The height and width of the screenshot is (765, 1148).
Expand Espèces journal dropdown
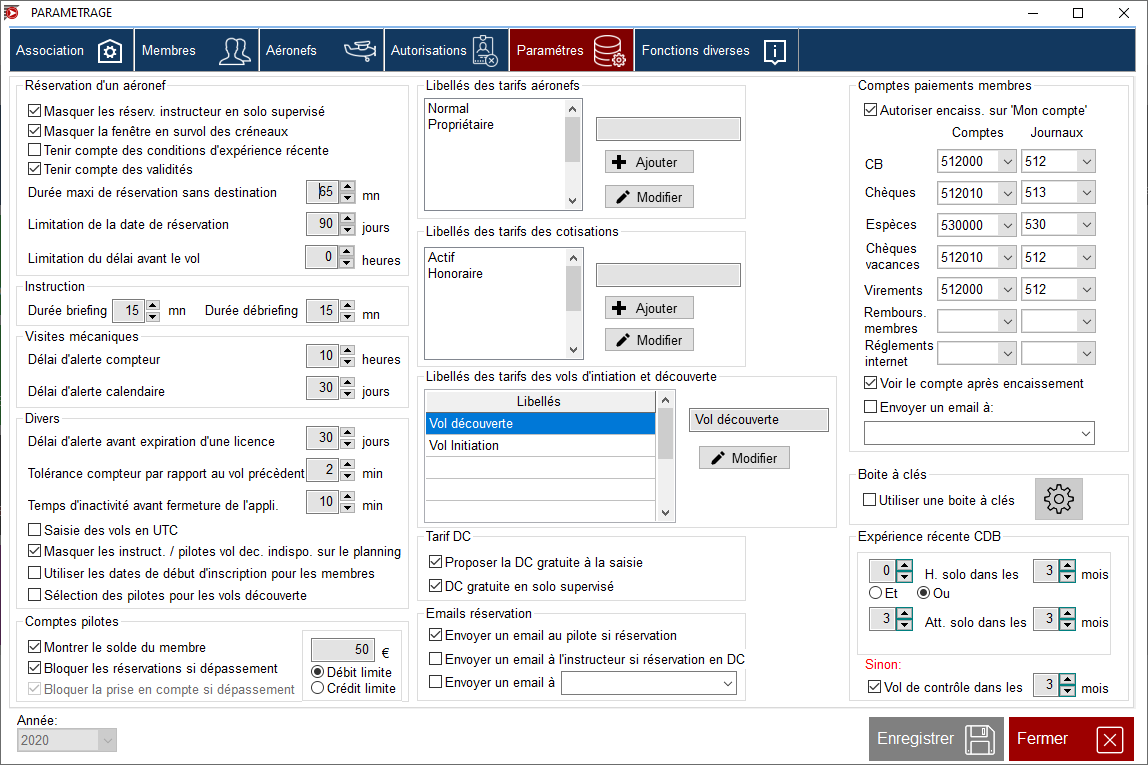click(x=1086, y=225)
